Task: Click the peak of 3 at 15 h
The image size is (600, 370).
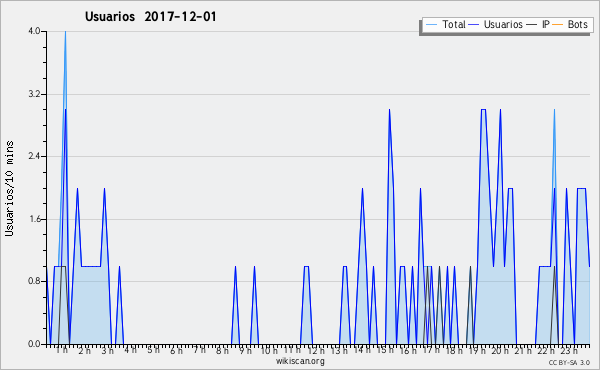Action: point(389,110)
